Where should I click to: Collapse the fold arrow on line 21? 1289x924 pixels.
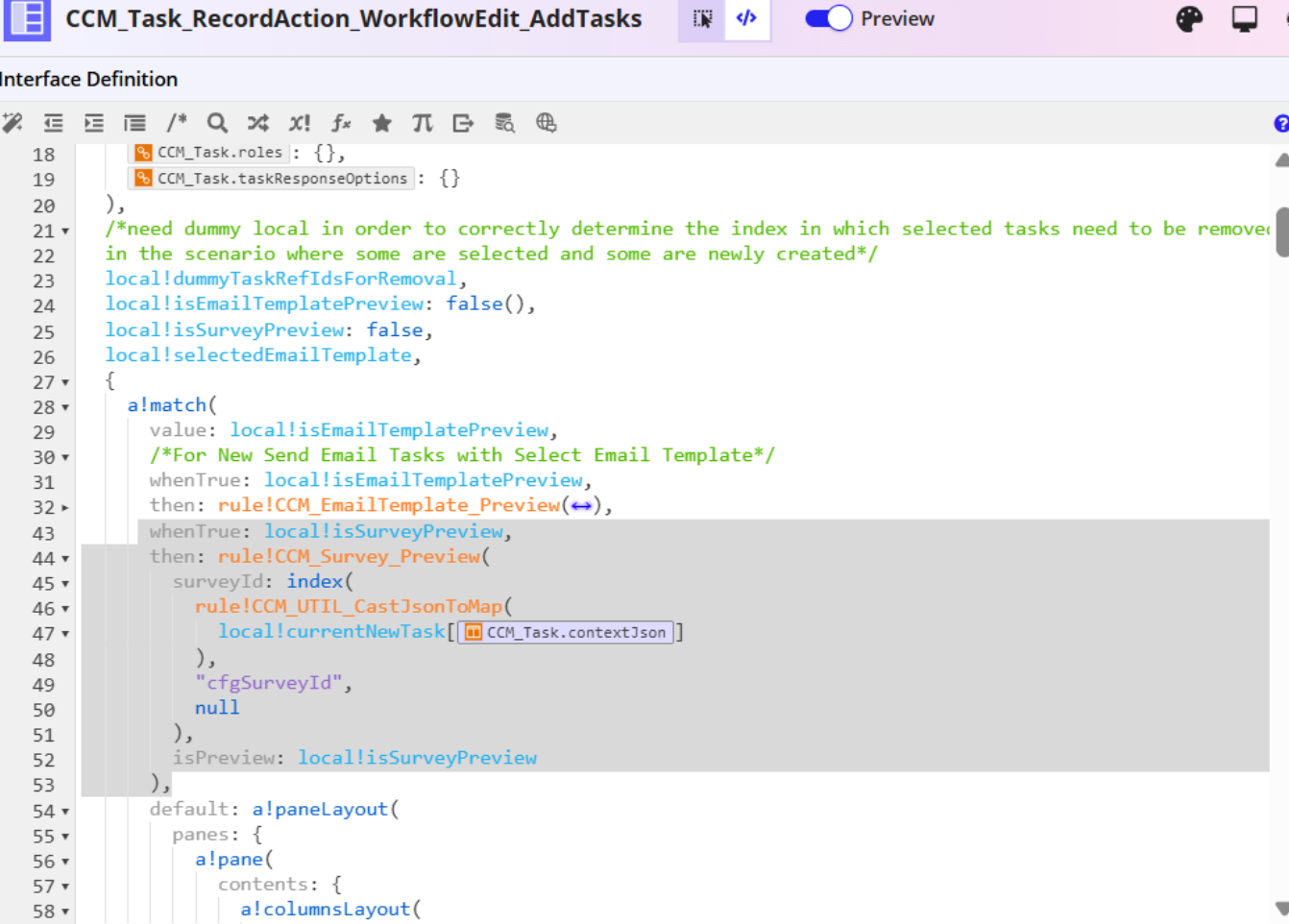pyautogui.click(x=65, y=231)
